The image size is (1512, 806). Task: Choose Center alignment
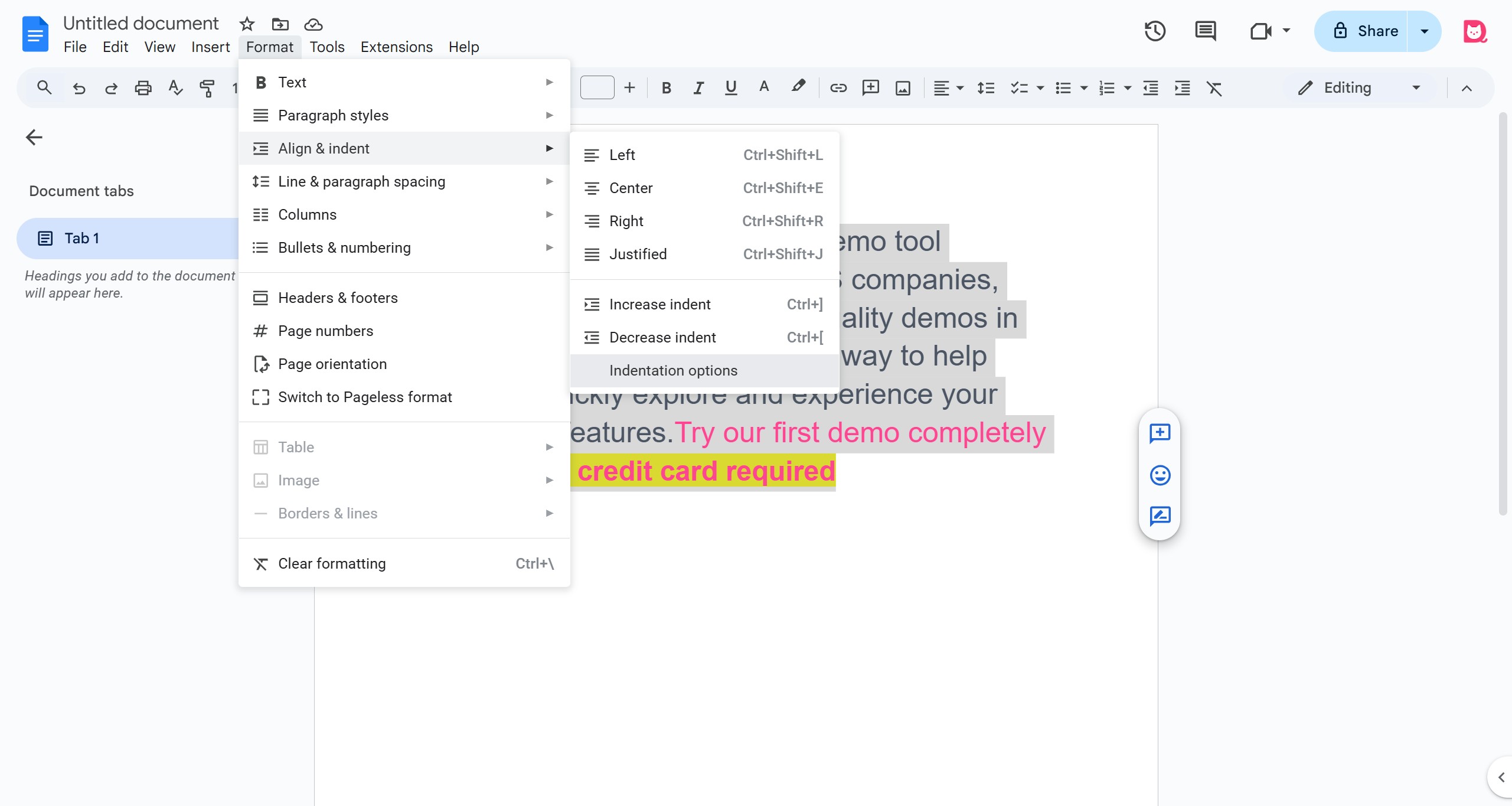click(x=704, y=188)
